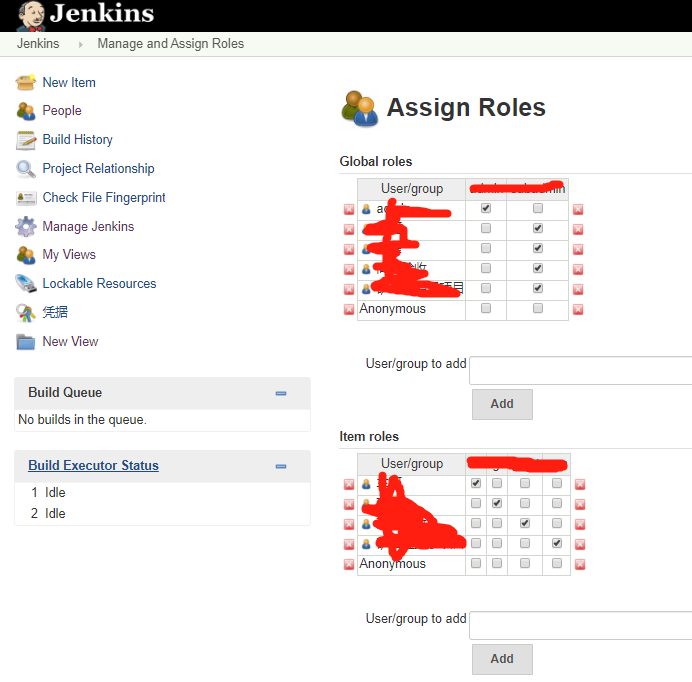This screenshot has width=692, height=682.
Task: Click the Check File Fingerprint icon
Action: pyautogui.click(x=26, y=198)
